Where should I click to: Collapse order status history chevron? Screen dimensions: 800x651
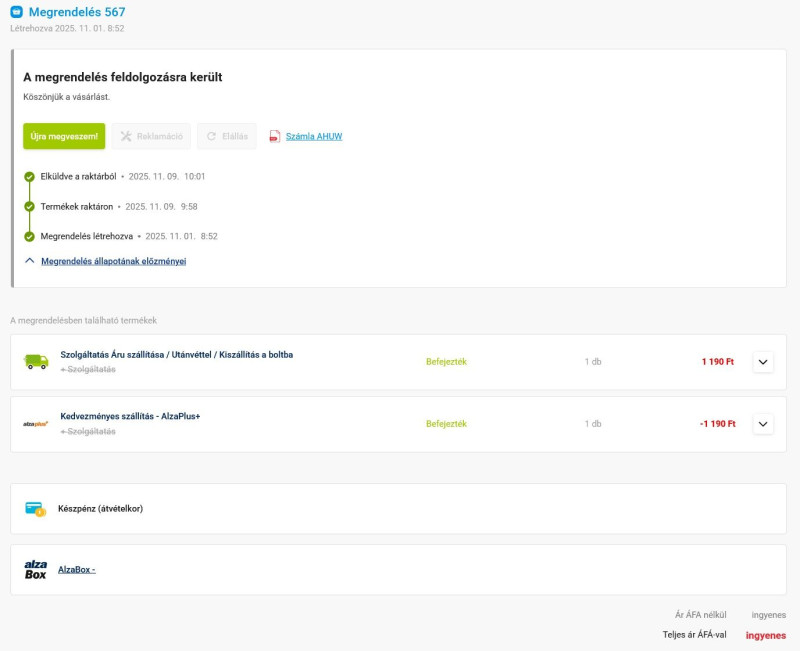click(x=29, y=261)
